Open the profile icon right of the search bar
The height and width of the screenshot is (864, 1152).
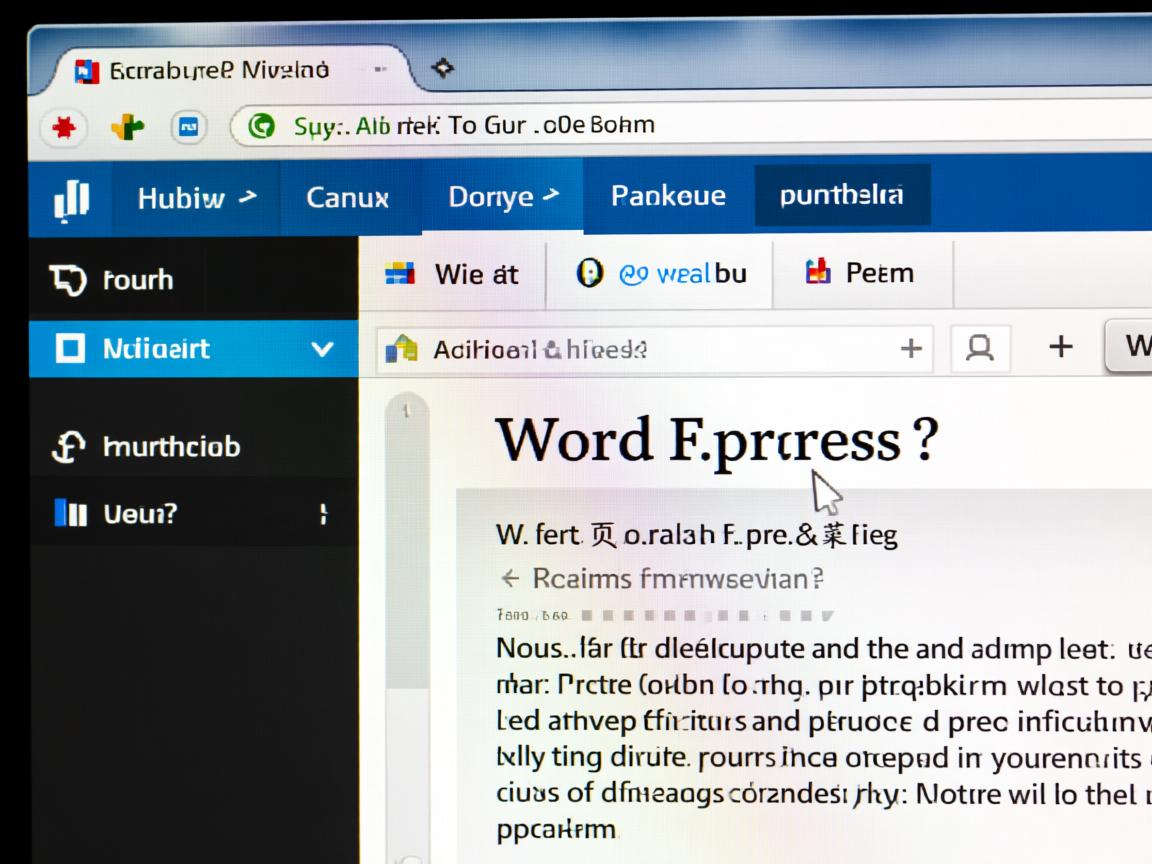point(980,349)
